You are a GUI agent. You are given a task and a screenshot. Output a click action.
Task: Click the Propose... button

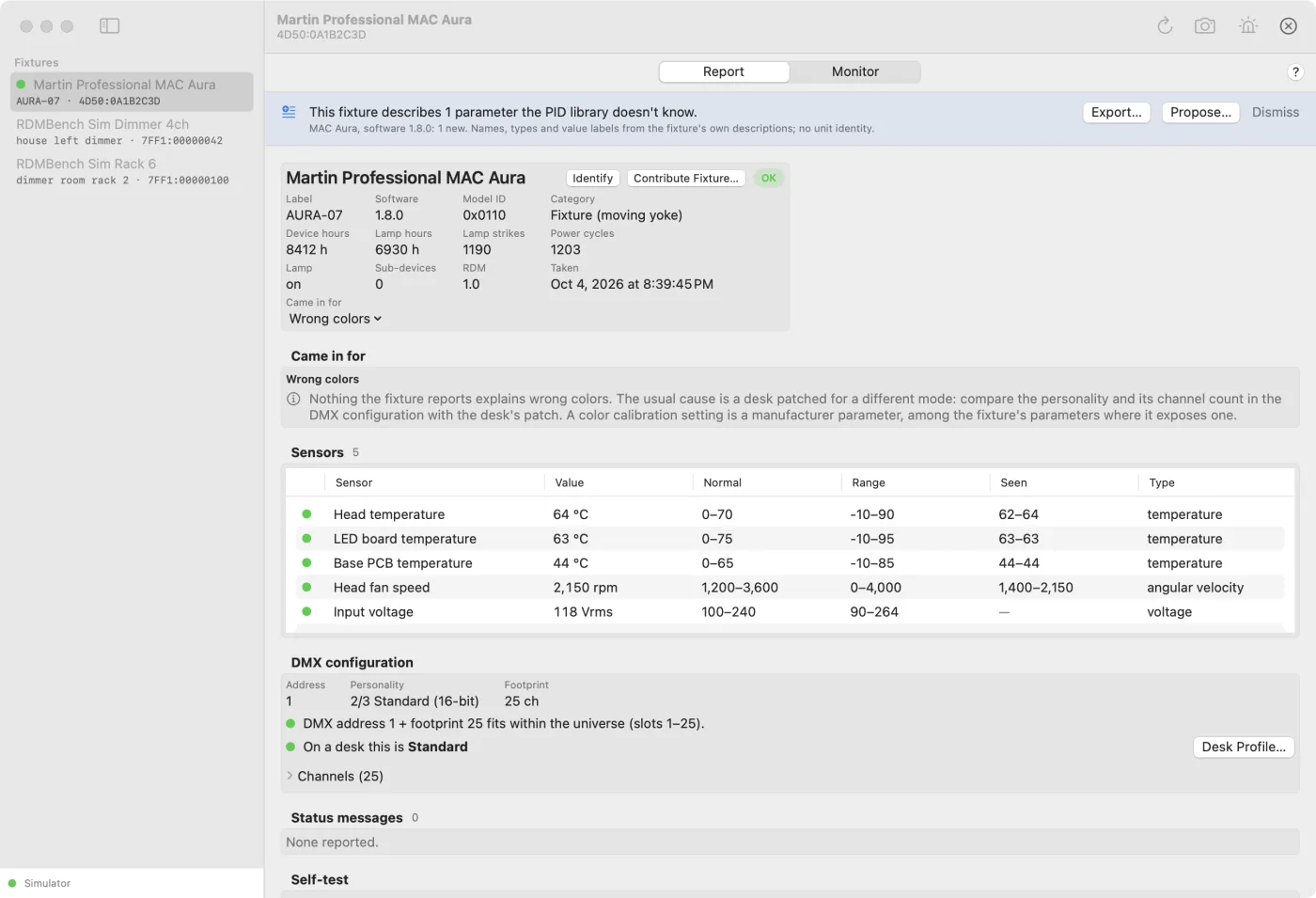(x=1200, y=113)
